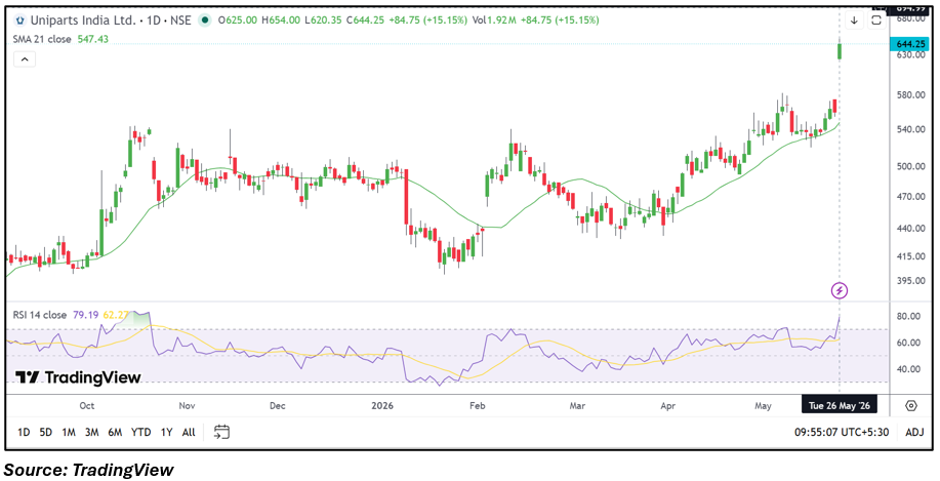Select the 6M time range
The image size is (940, 481).
[x=115, y=432]
